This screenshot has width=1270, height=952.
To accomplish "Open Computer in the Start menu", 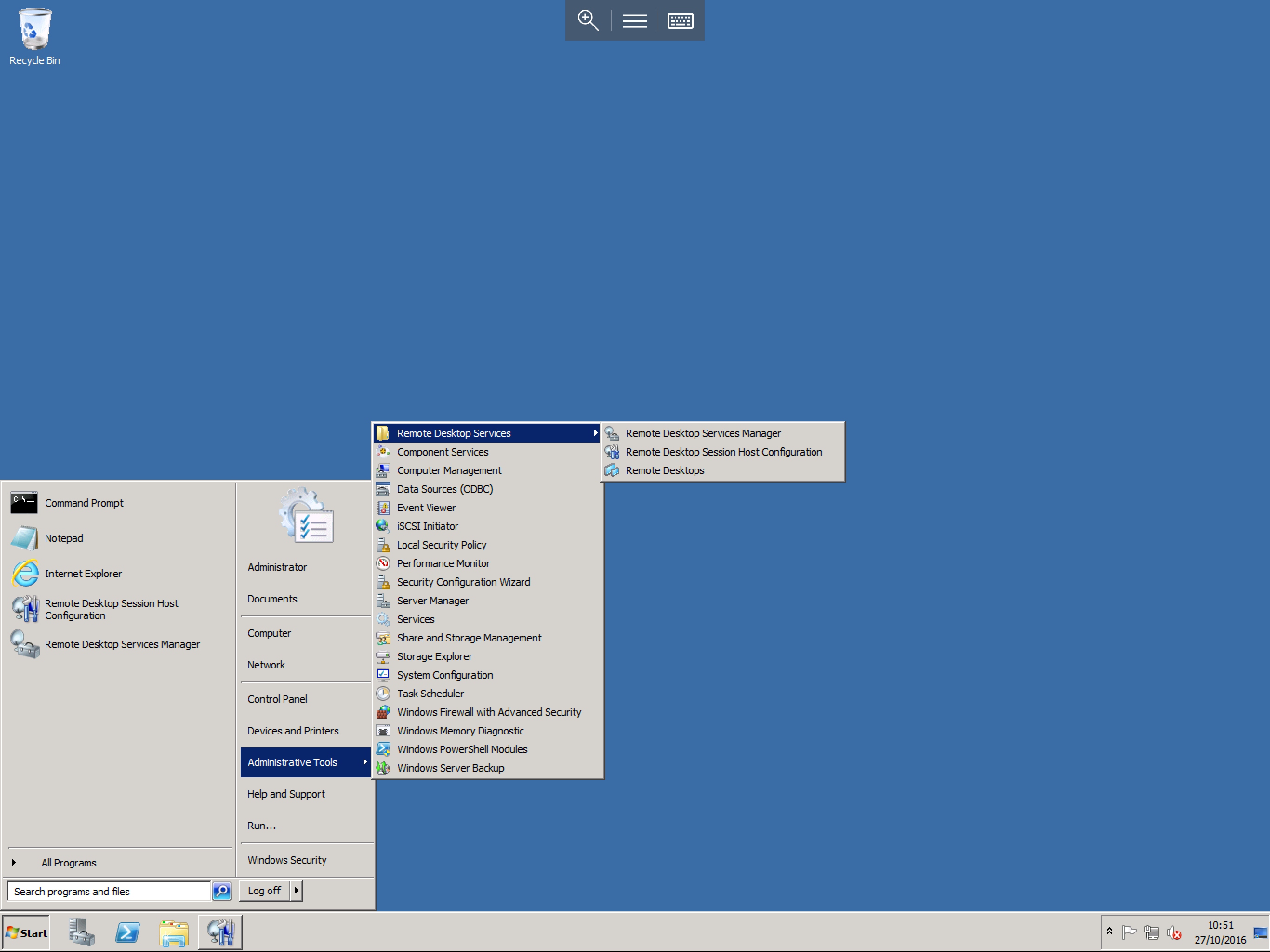I will 306,633.
